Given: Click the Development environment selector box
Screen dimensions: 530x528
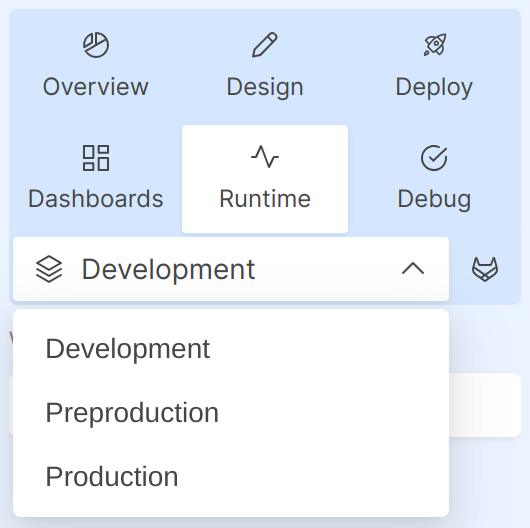Looking at the screenshot, I should tap(231, 269).
